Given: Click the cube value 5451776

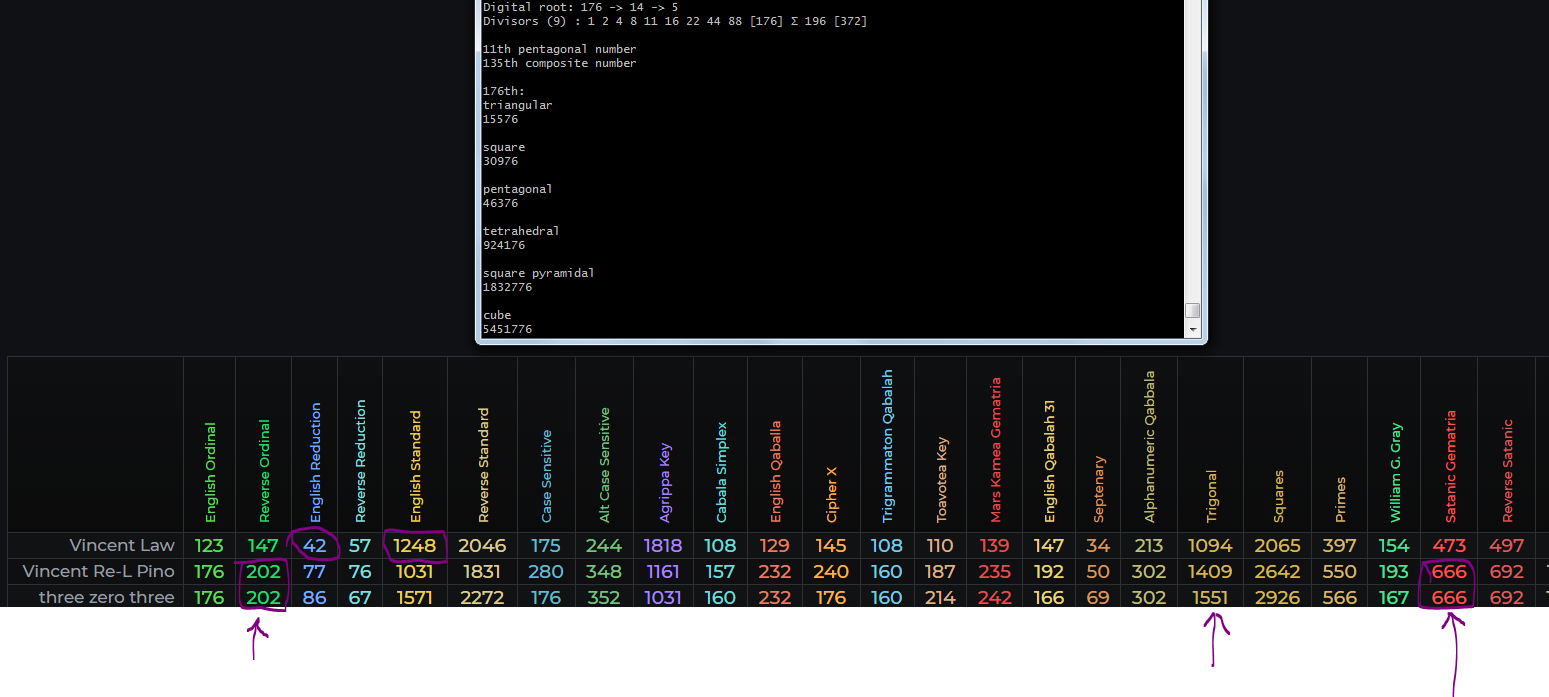Looking at the screenshot, I should click(507, 329).
